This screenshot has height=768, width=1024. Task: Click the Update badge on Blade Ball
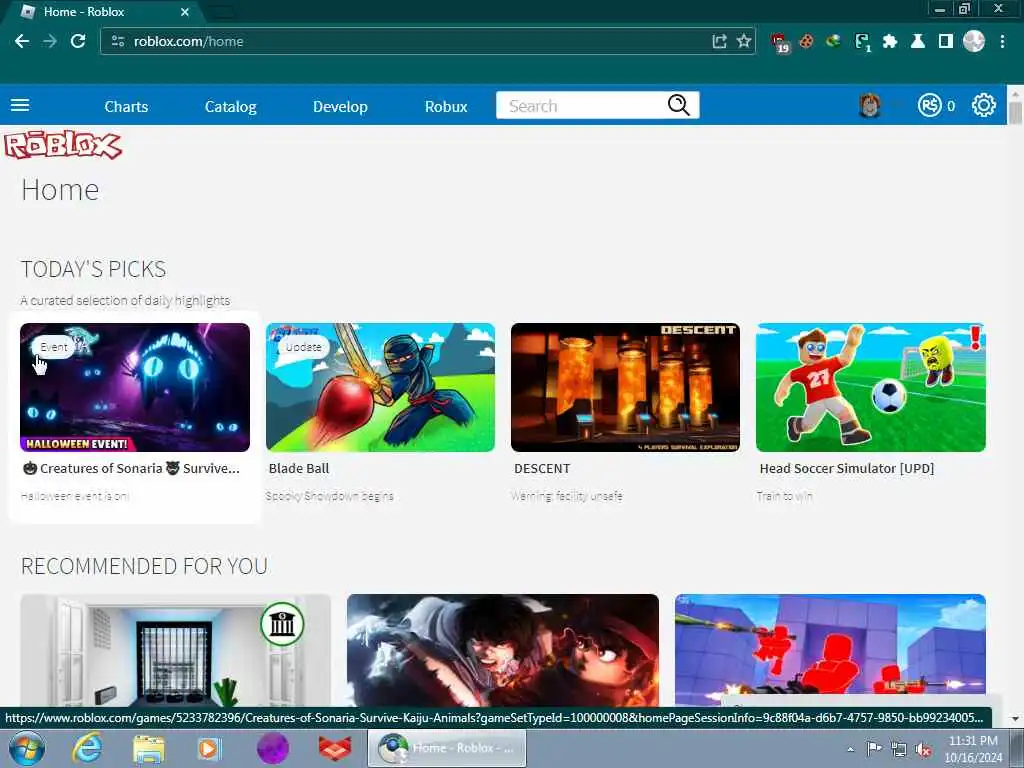(303, 347)
